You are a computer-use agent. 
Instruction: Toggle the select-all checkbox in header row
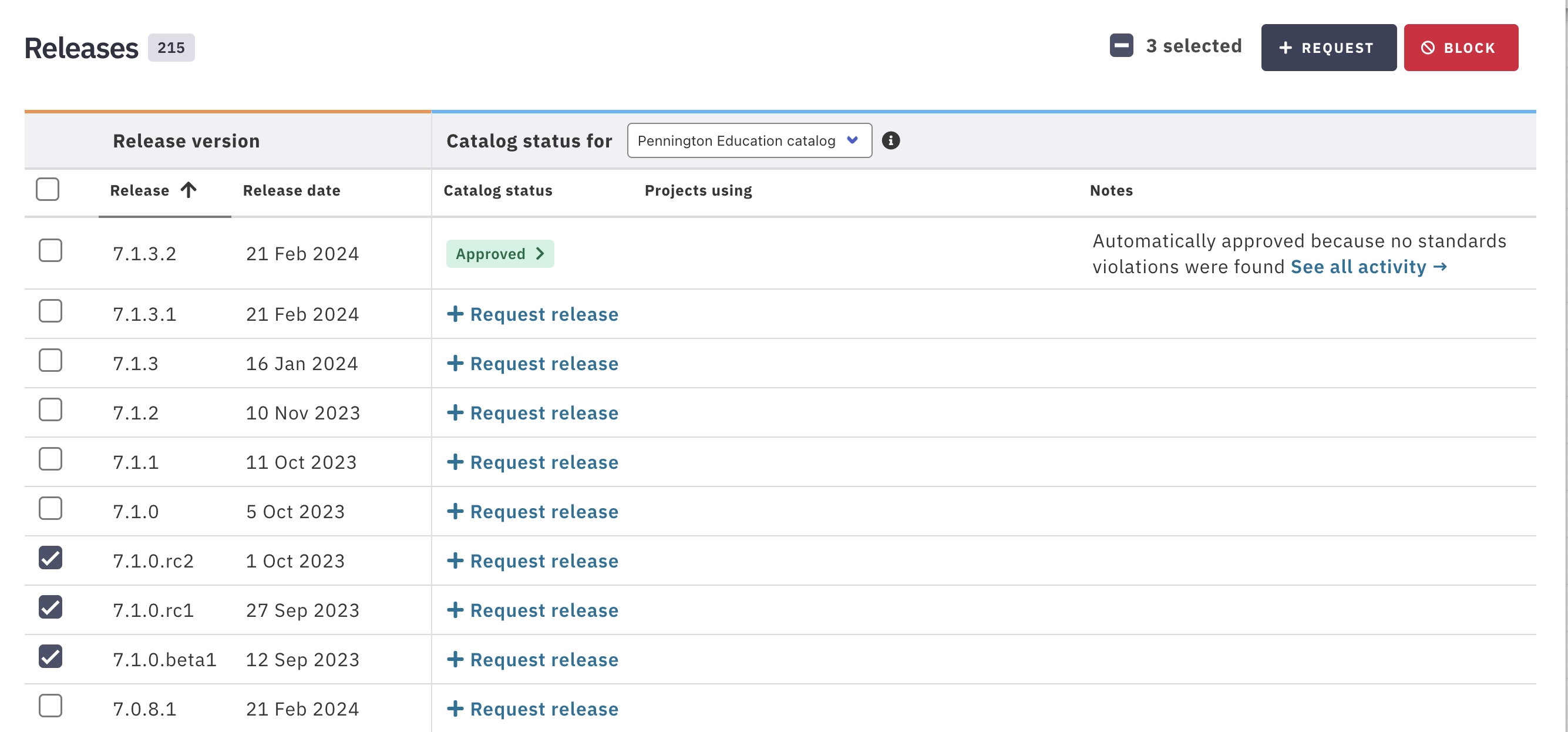pos(48,189)
